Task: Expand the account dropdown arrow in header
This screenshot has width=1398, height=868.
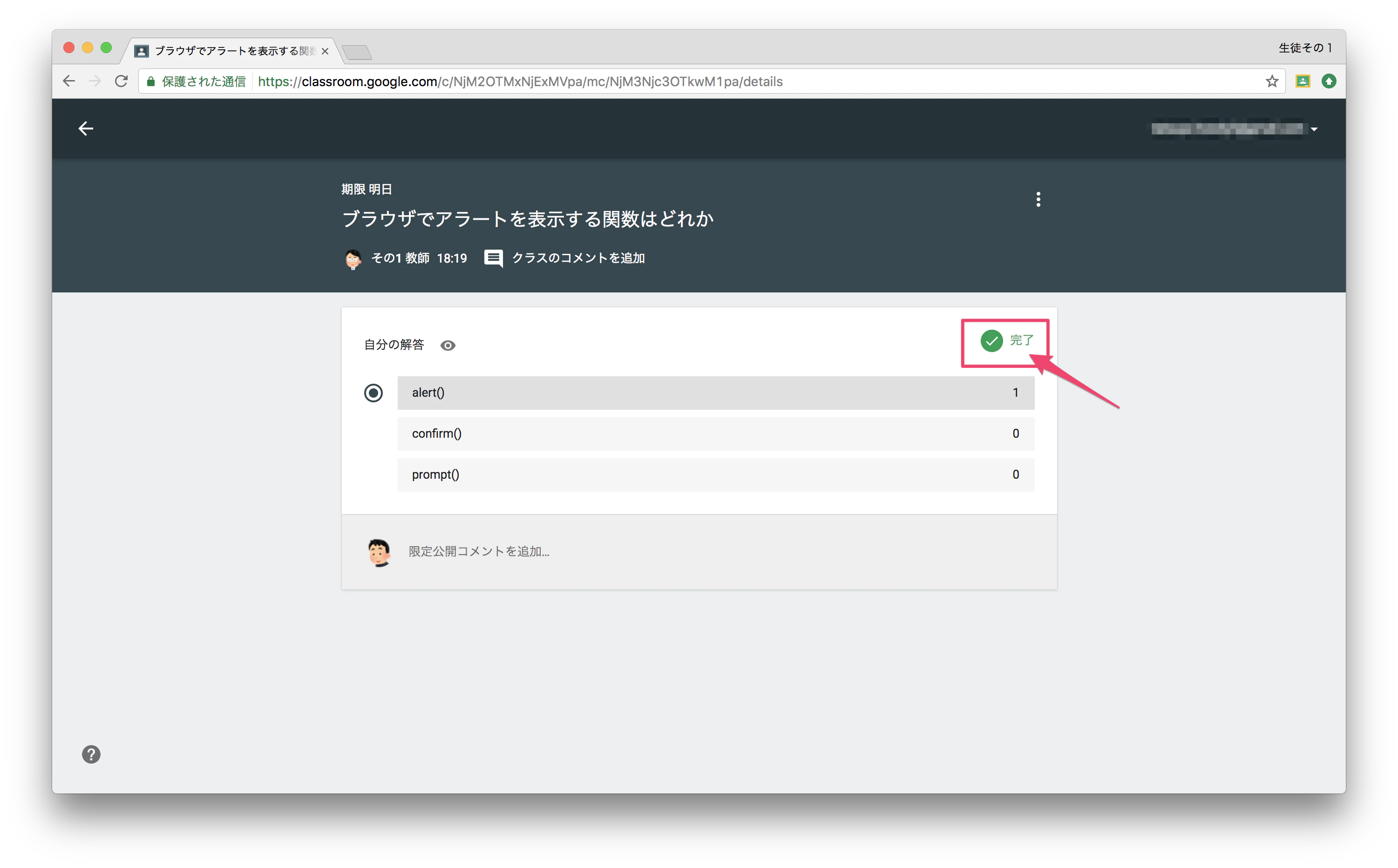Action: (1314, 129)
